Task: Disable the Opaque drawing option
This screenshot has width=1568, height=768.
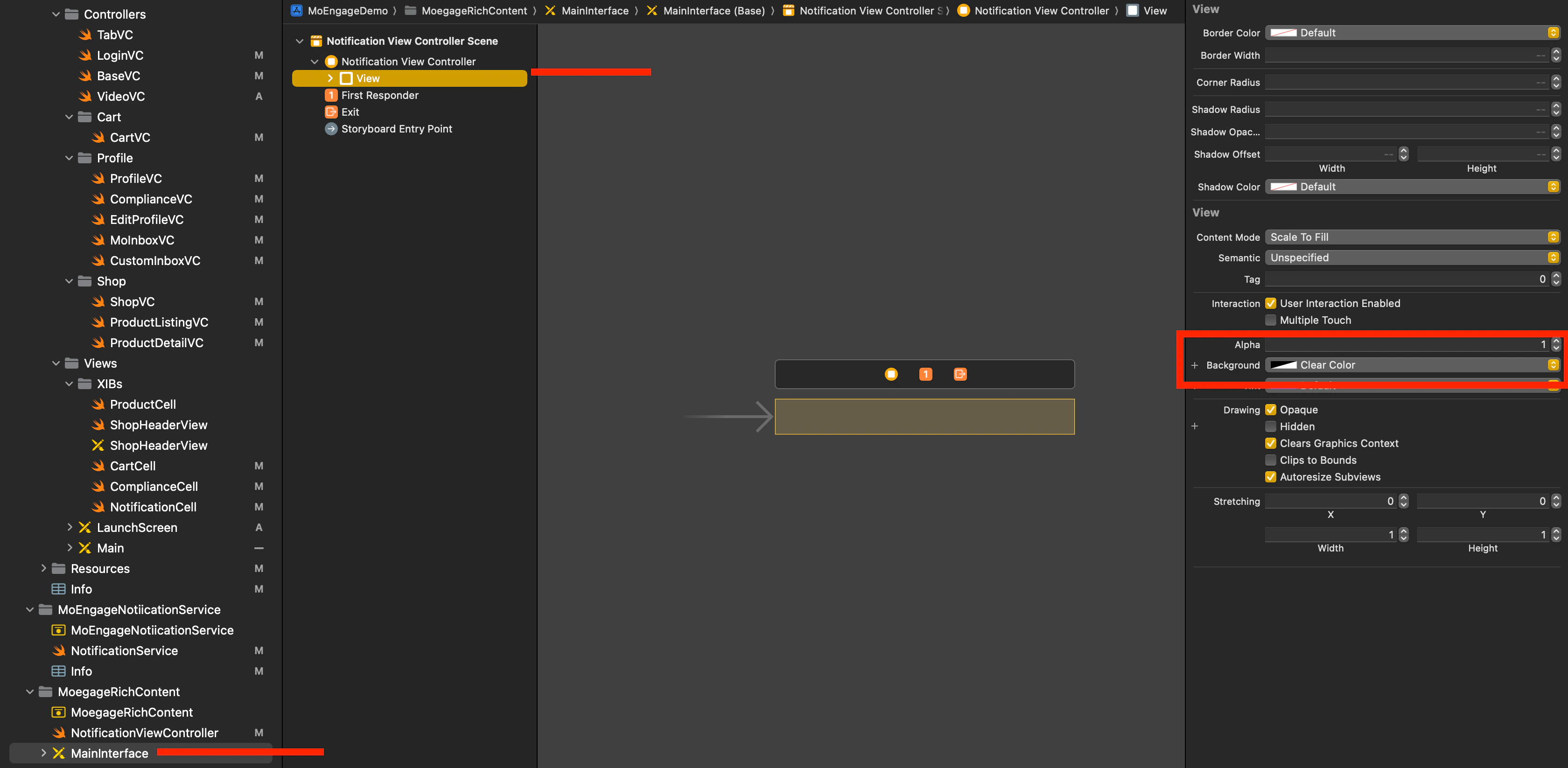Action: click(x=1271, y=410)
